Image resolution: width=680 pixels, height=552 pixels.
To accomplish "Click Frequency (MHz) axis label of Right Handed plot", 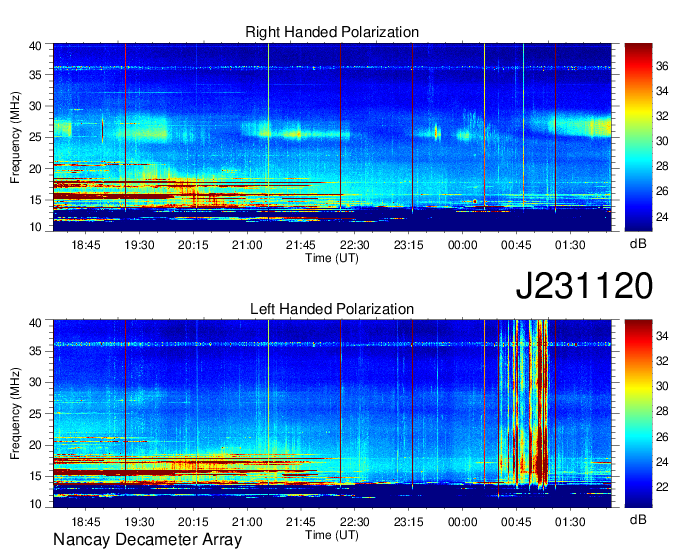I will coord(15,137).
